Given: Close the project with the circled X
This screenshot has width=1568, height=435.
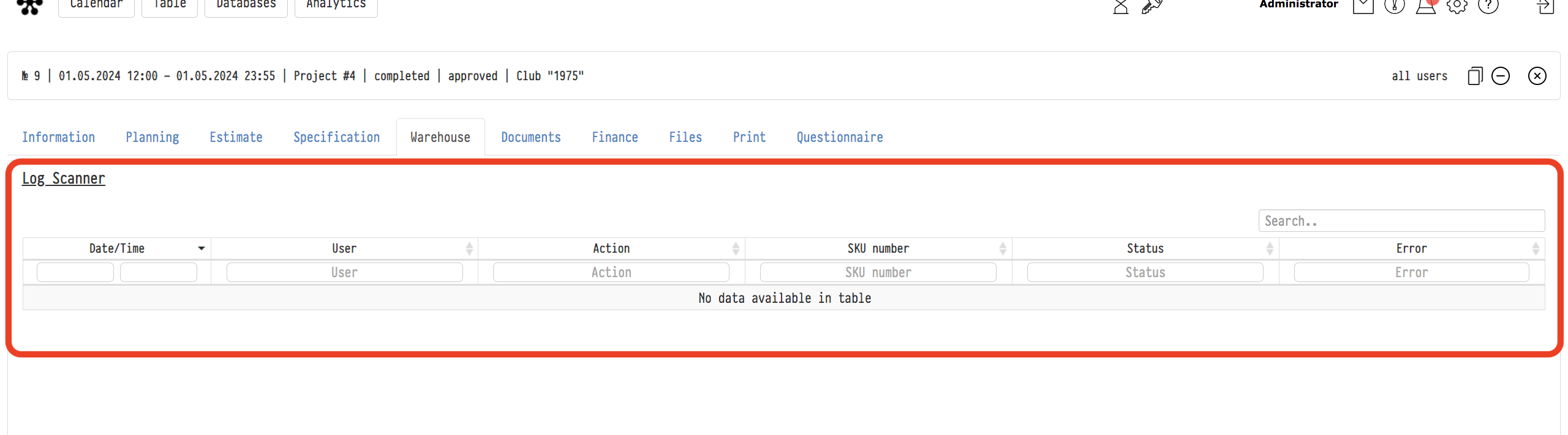Looking at the screenshot, I should pos(1537,76).
